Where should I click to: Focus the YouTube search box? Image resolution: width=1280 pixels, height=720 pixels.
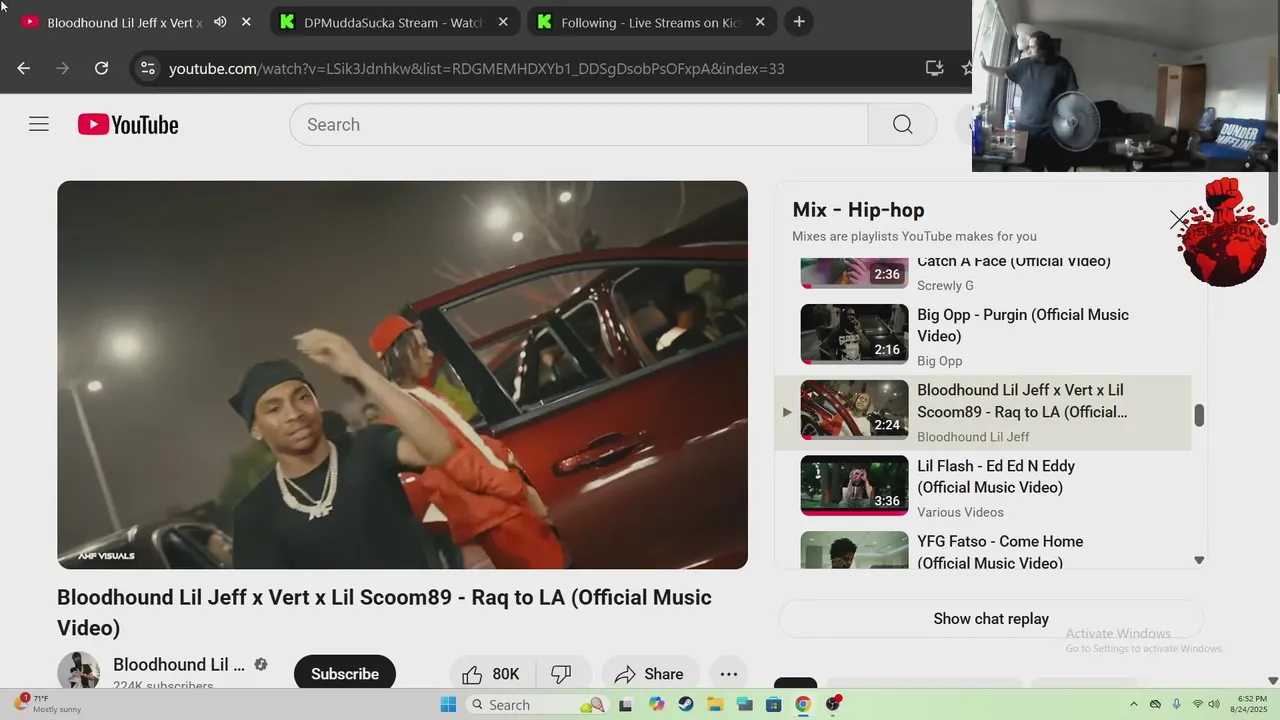click(579, 124)
